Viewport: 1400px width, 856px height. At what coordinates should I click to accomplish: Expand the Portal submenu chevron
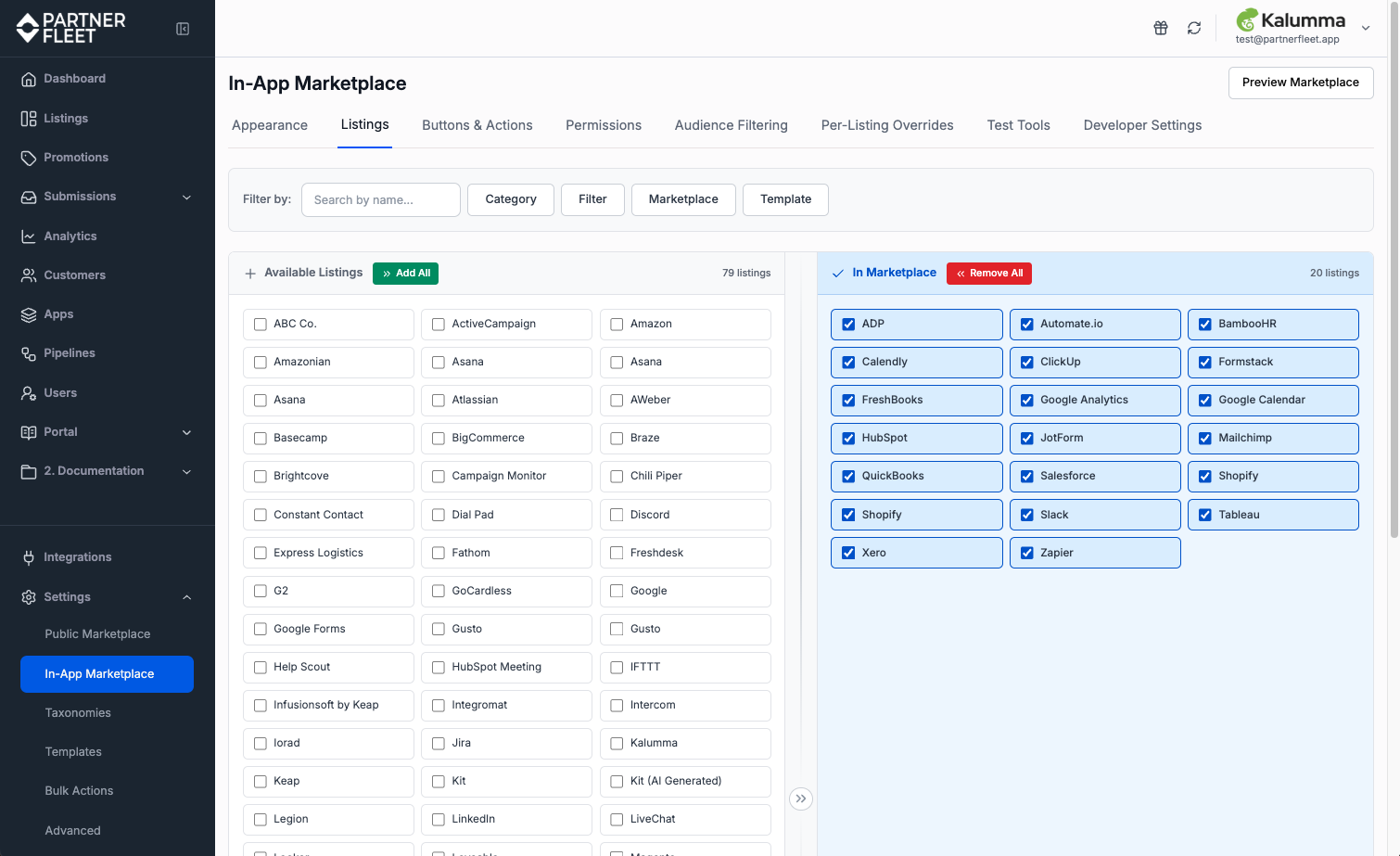(x=186, y=433)
